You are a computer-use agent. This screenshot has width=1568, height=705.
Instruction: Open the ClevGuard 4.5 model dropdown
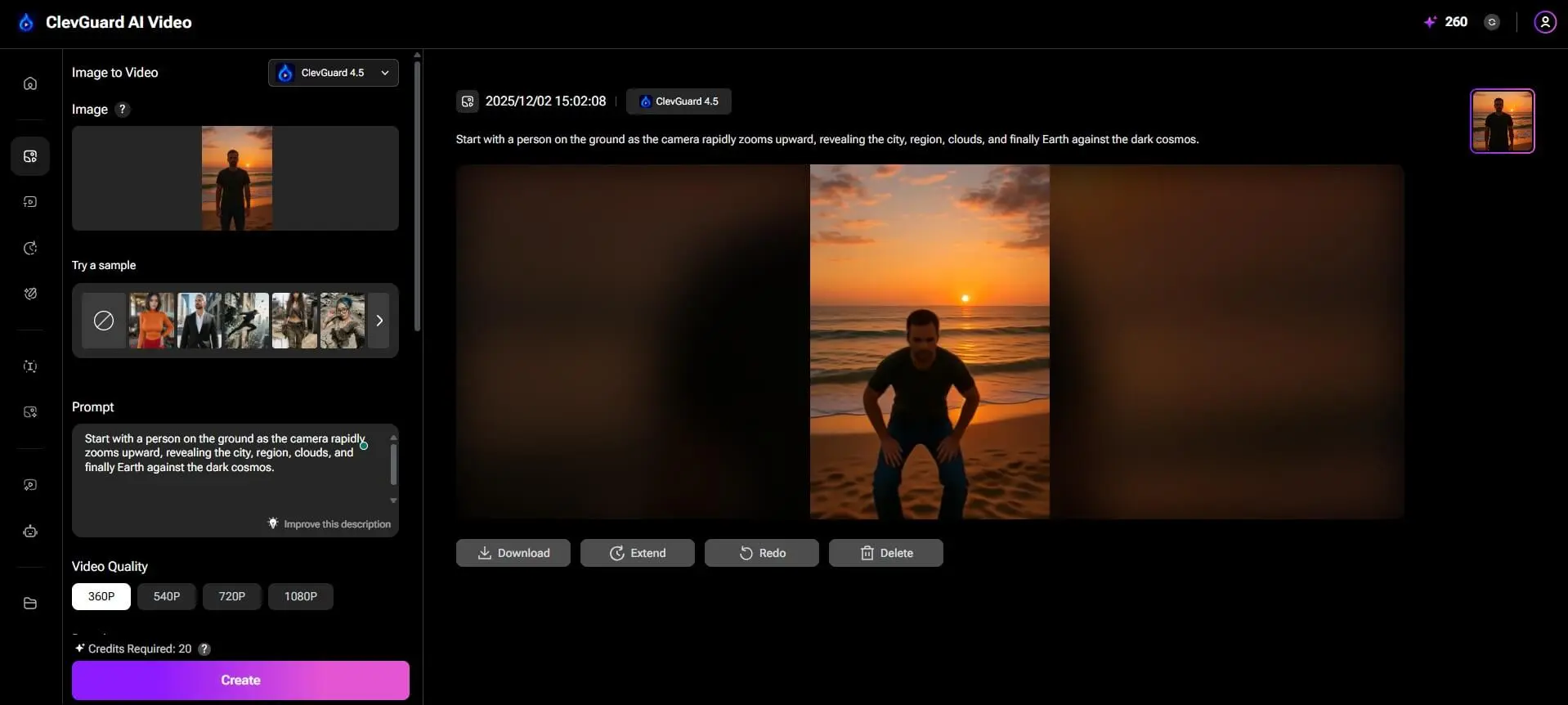pos(333,73)
